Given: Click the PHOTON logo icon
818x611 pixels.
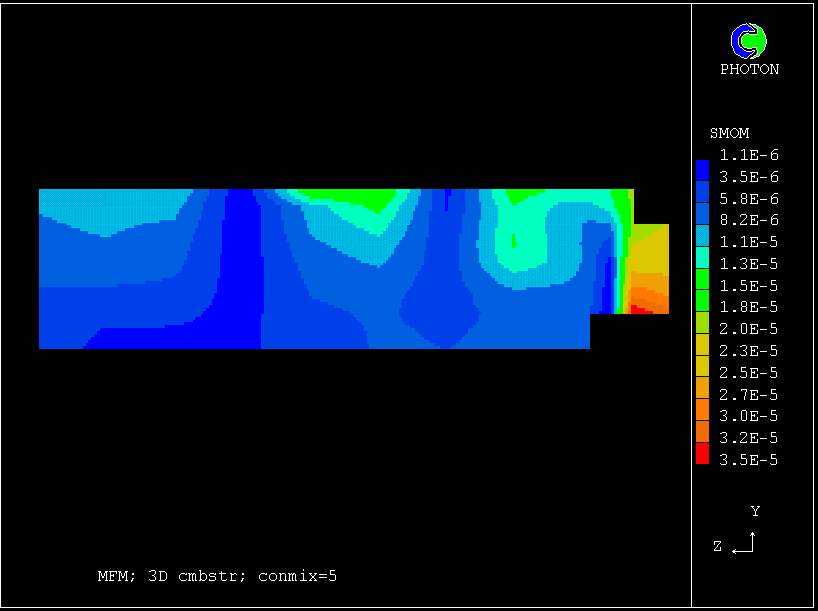Looking at the screenshot, I should [748, 40].
